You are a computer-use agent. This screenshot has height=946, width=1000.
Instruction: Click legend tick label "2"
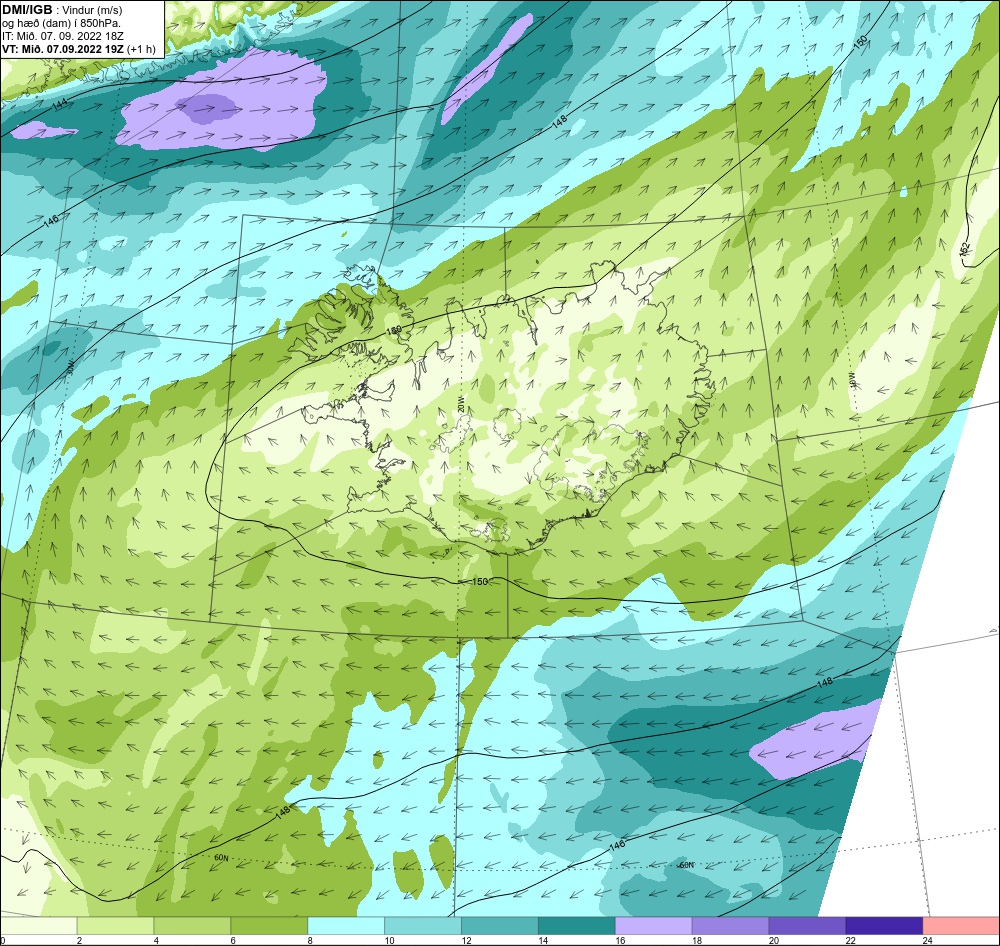click(79, 940)
